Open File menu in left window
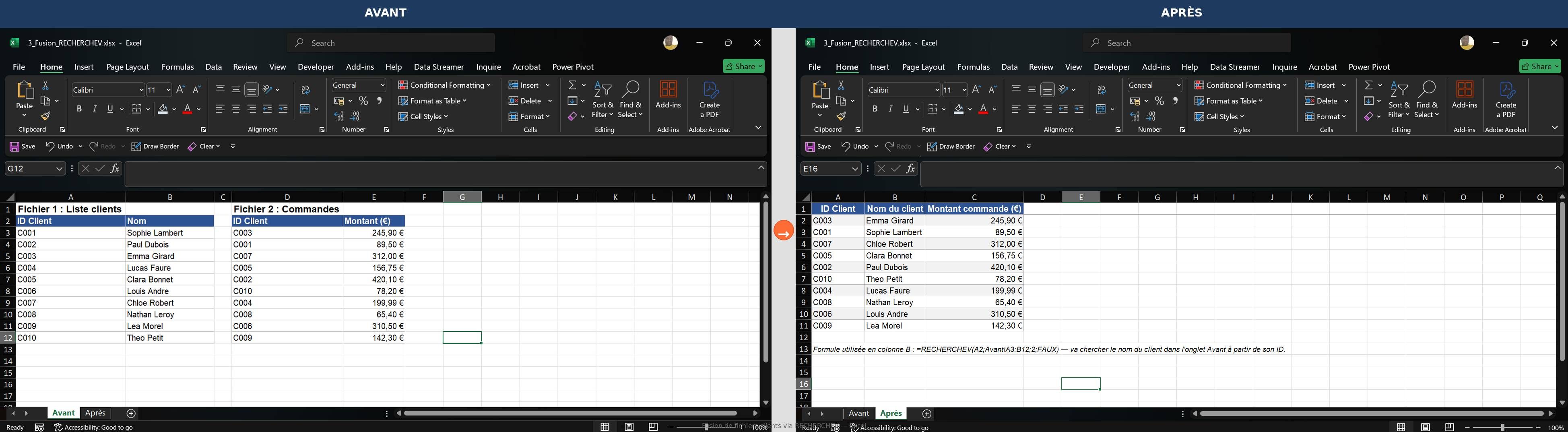This screenshot has width=1568, height=432. point(19,67)
